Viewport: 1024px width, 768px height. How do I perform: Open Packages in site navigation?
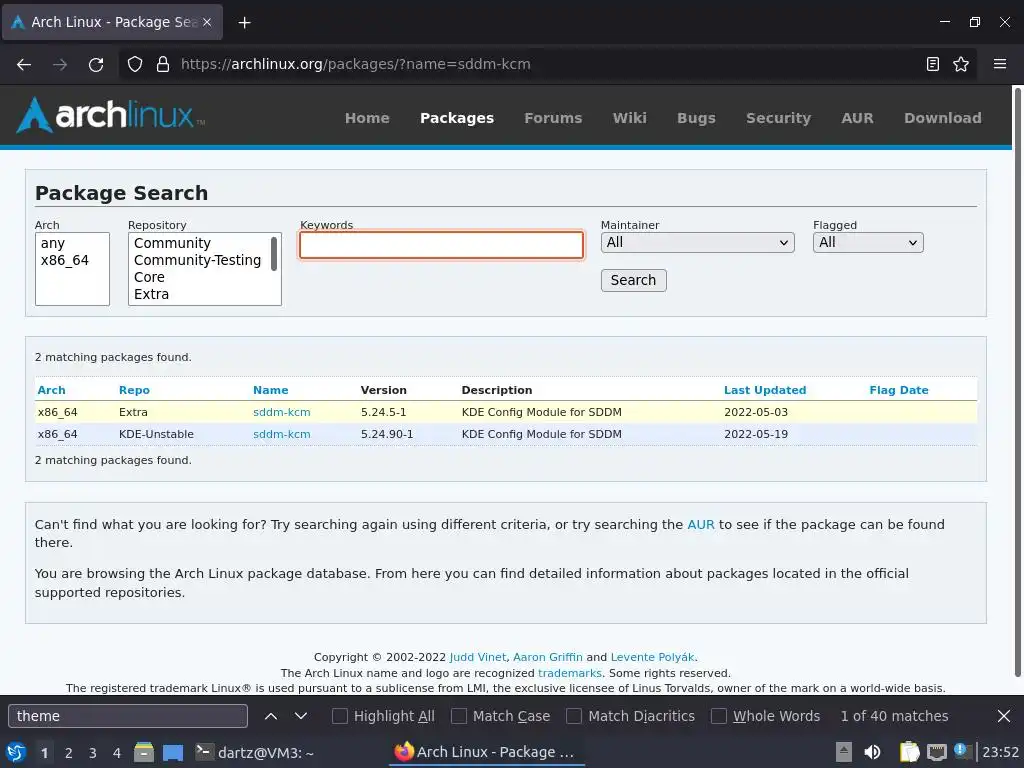(x=457, y=118)
